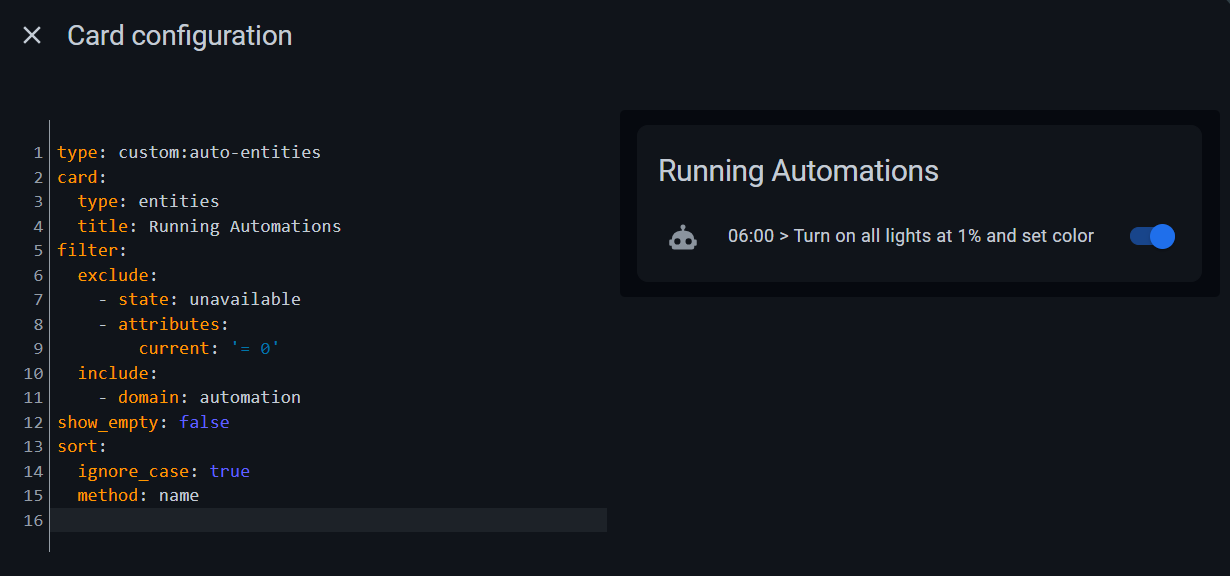This screenshot has width=1230, height=576.
Task: Click line number 16 in the editor gutter
Action: point(33,520)
